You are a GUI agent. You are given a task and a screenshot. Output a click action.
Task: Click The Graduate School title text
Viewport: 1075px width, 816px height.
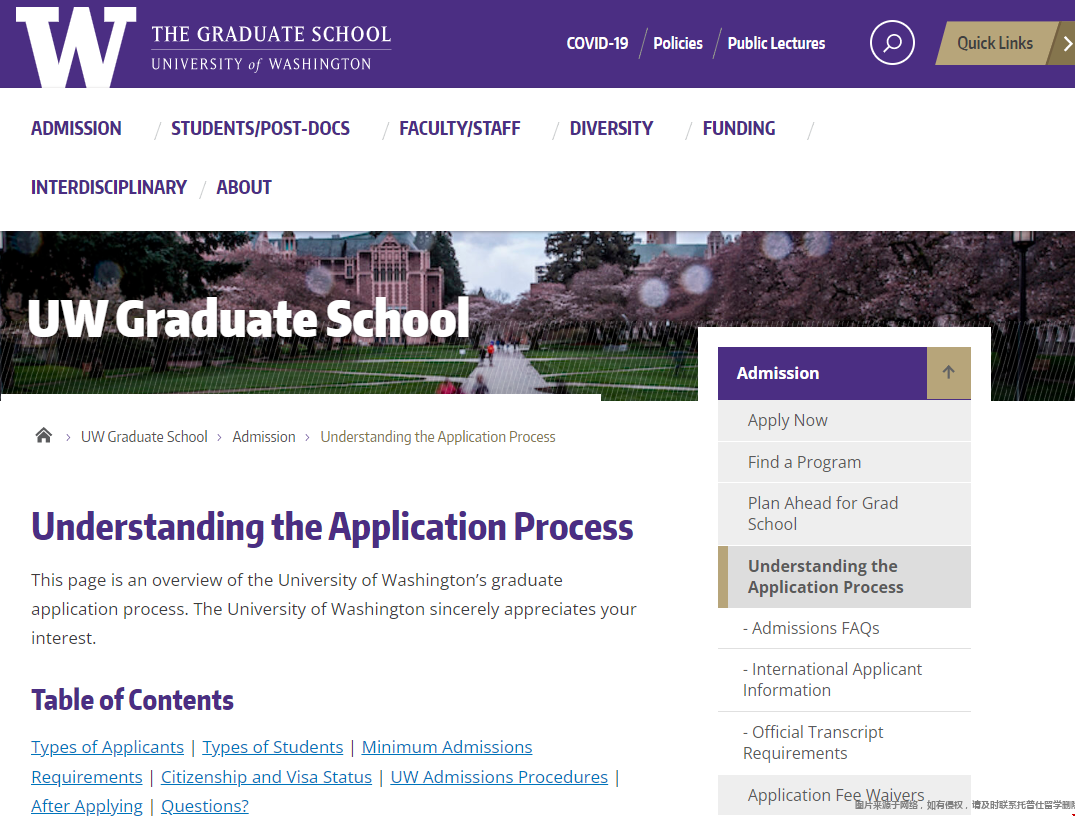pos(271,34)
